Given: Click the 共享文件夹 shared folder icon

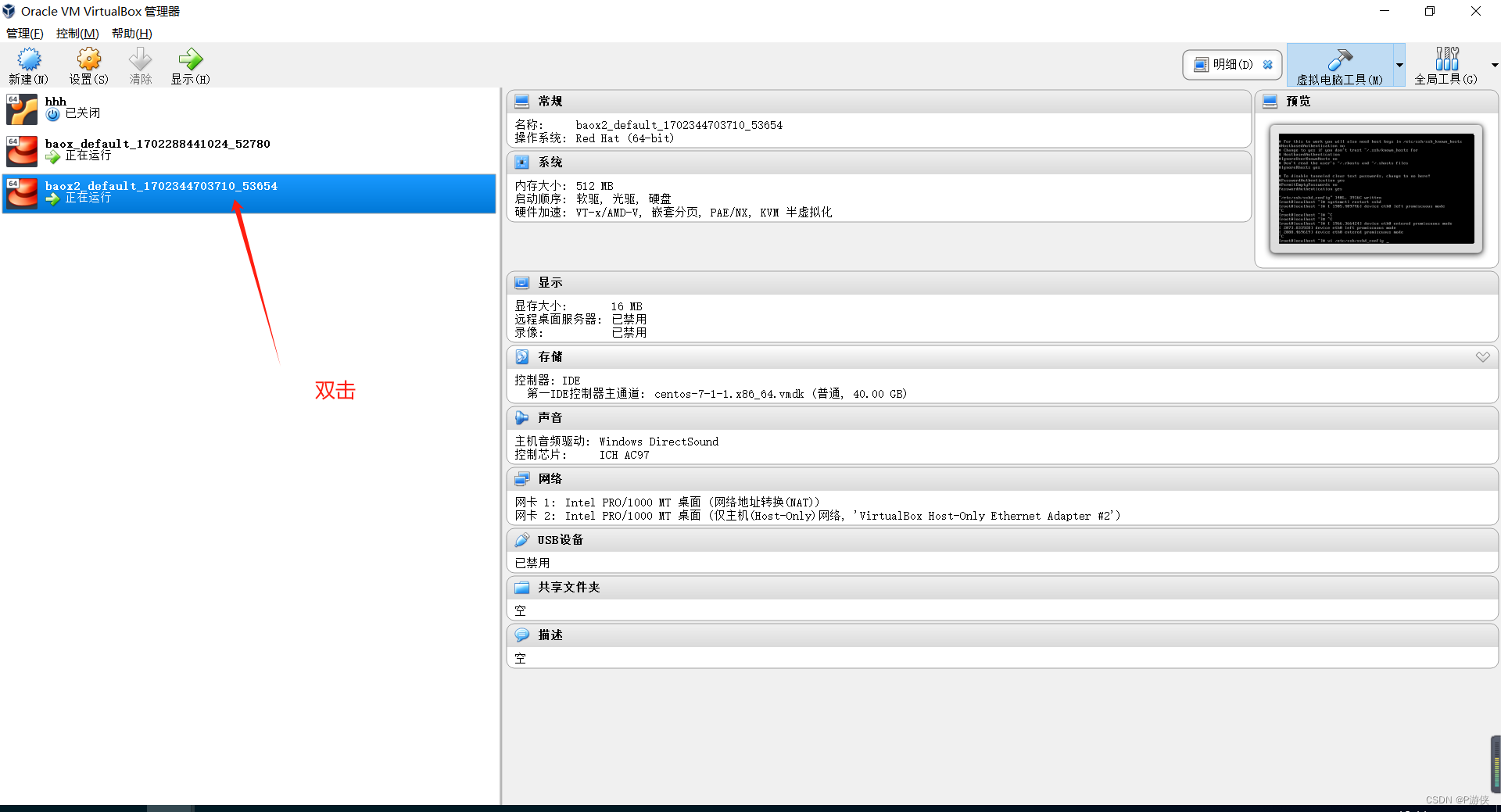Looking at the screenshot, I should coord(522,588).
